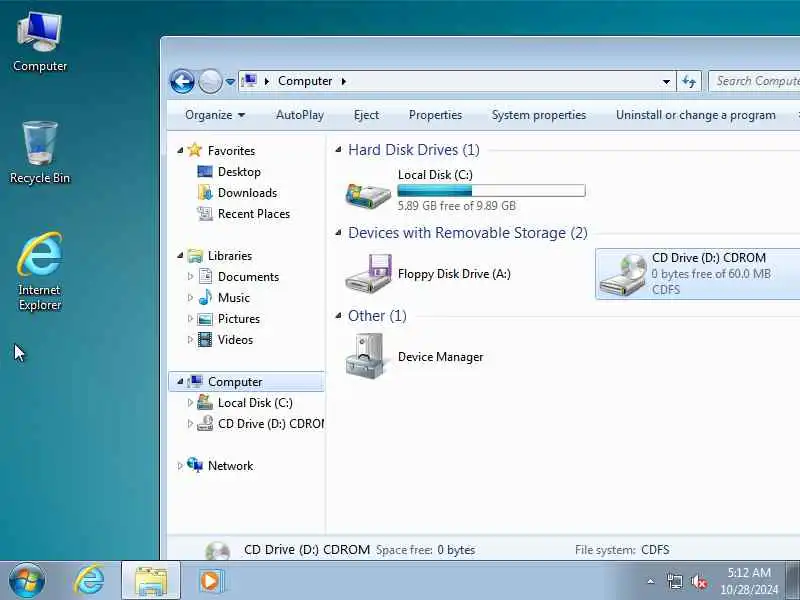This screenshot has width=800, height=600.
Task: Launch Internet Explorer from taskbar
Action: pos(89,581)
